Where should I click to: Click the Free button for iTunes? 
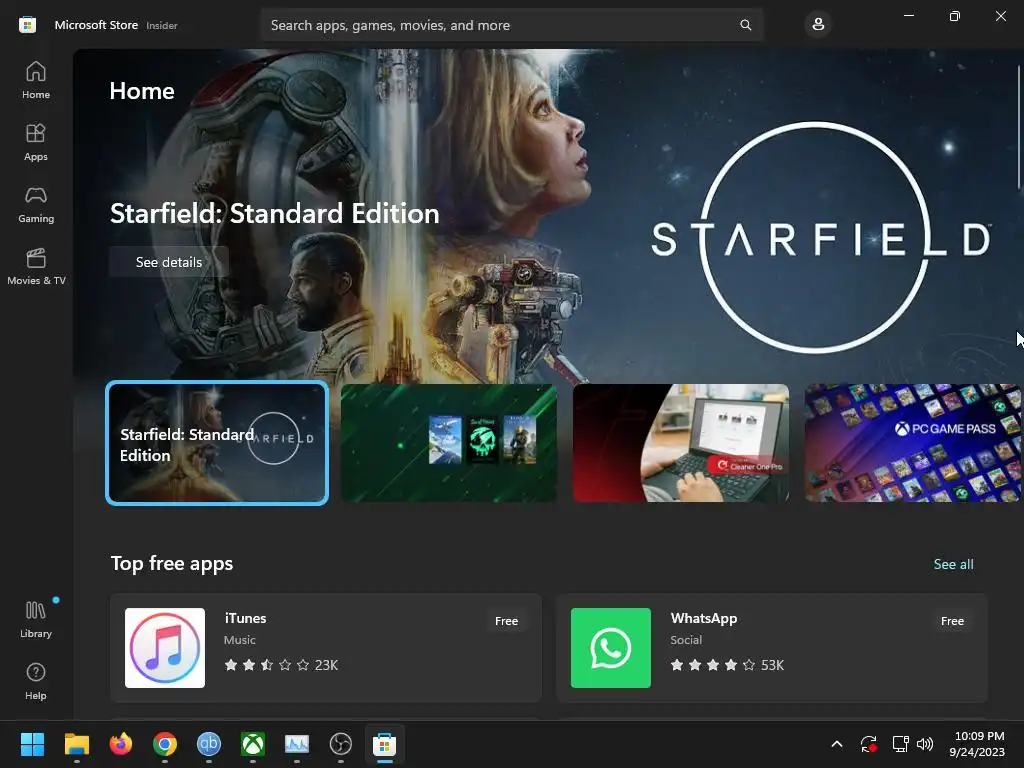click(x=506, y=621)
